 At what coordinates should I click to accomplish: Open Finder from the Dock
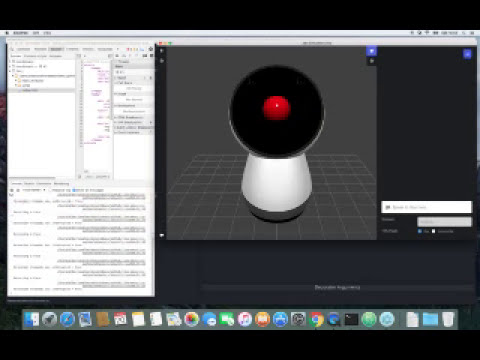31,319
